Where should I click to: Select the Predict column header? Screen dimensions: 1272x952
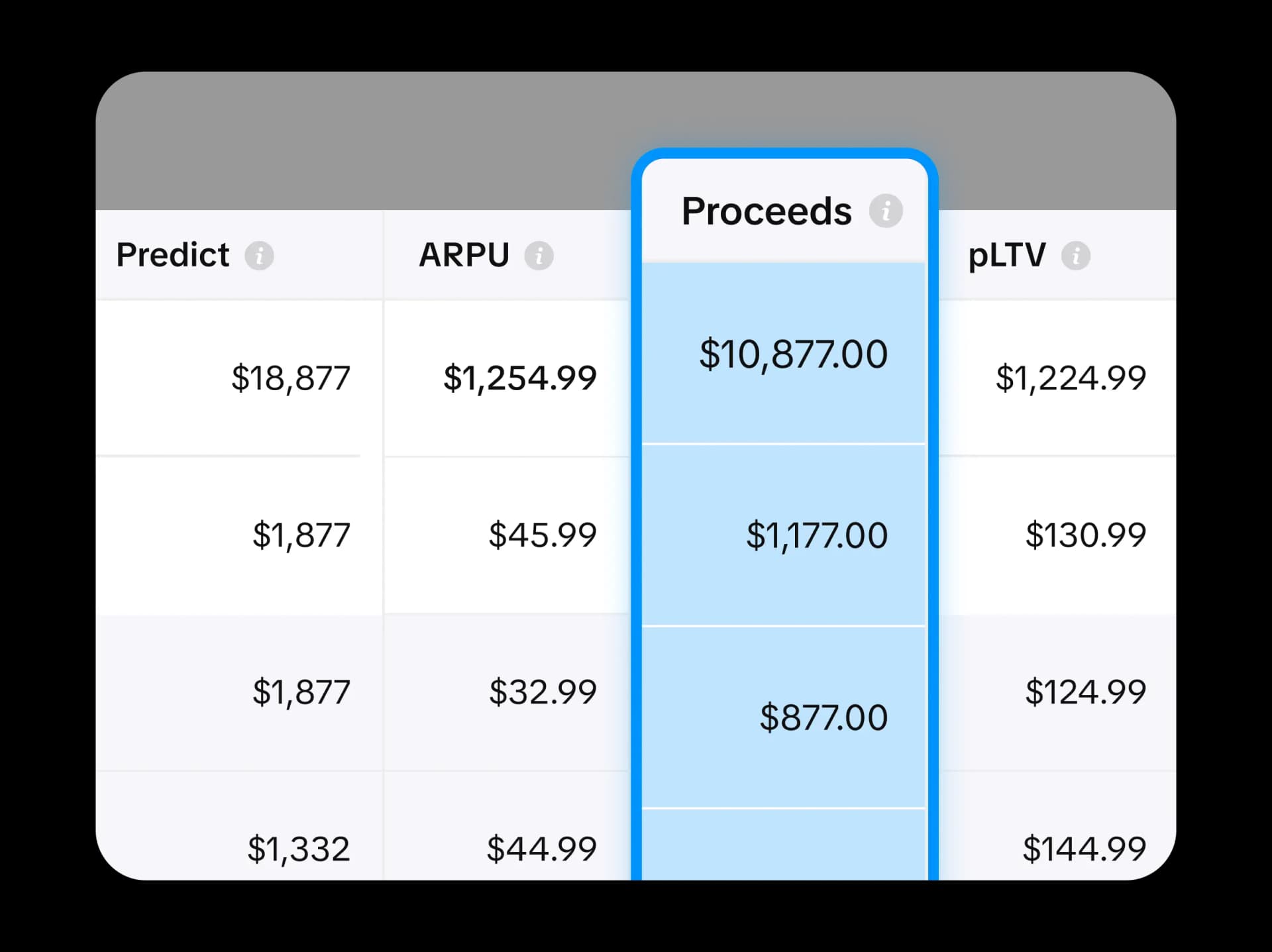(x=173, y=255)
